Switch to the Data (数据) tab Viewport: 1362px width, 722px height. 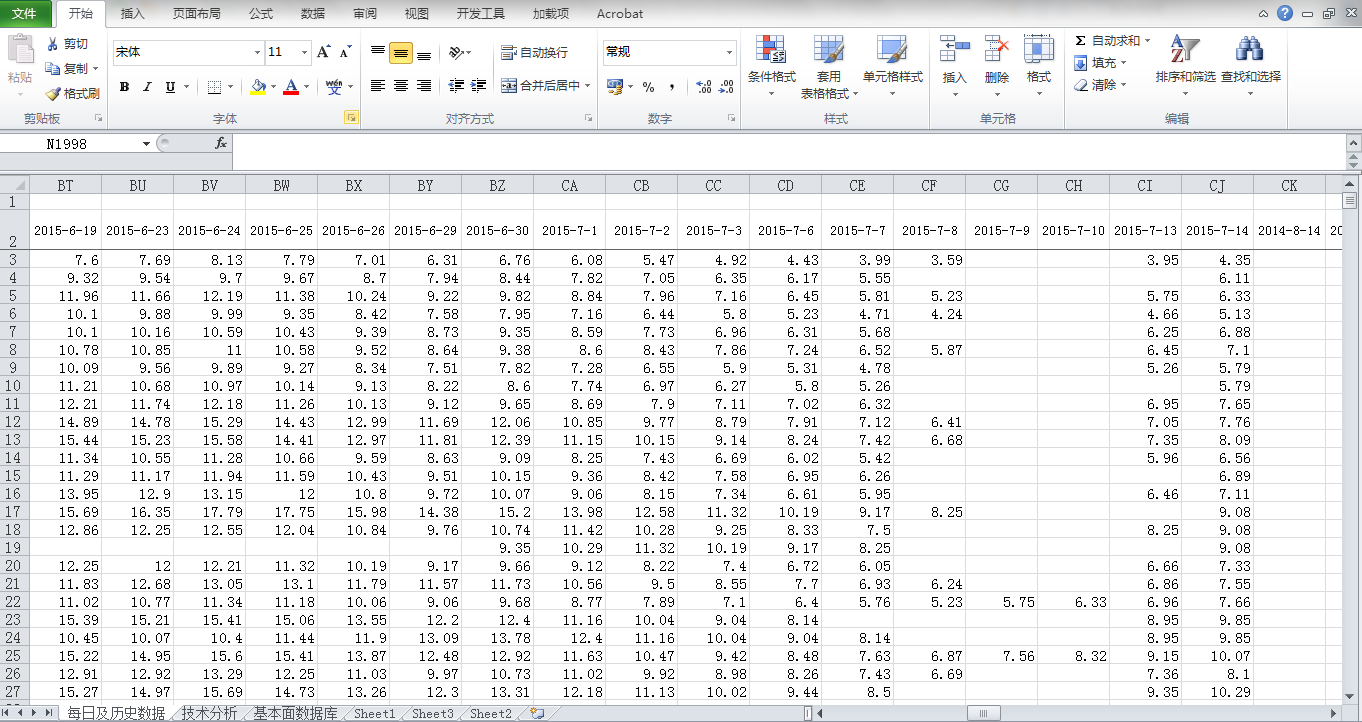(x=312, y=14)
